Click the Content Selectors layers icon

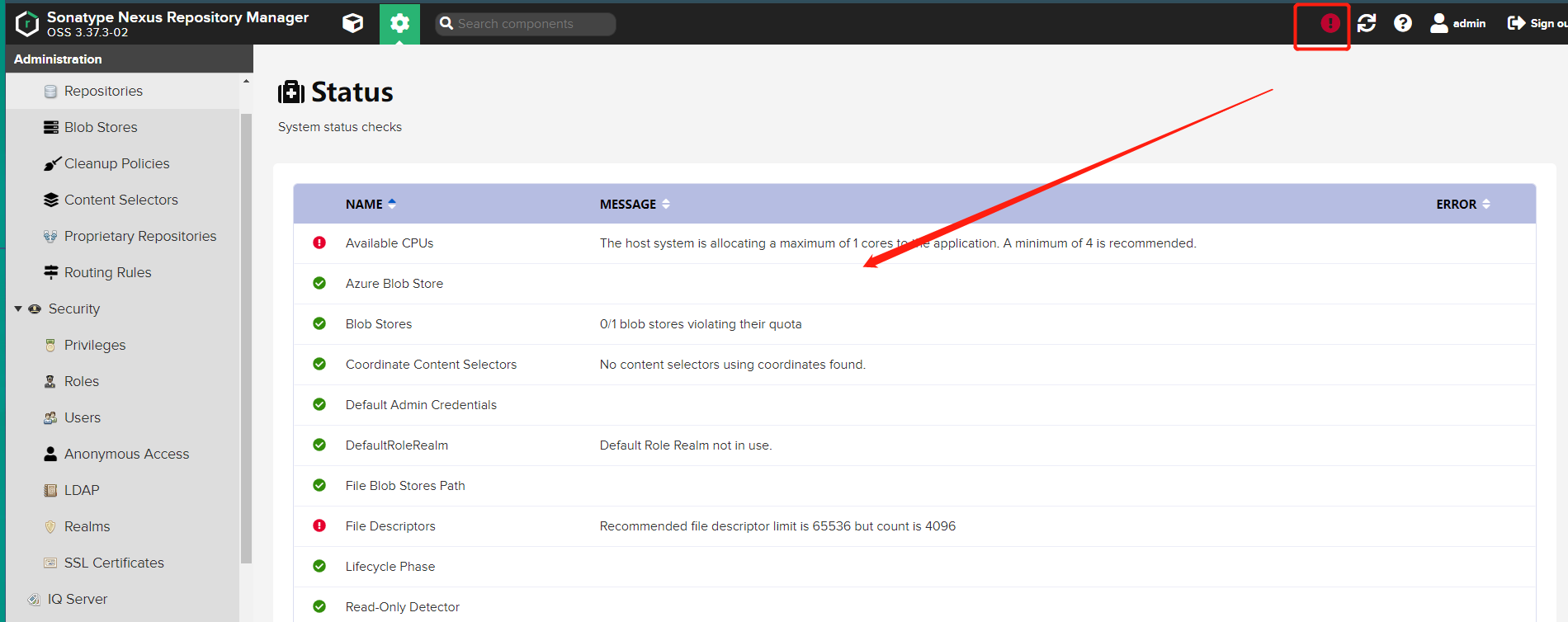pos(51,200)
